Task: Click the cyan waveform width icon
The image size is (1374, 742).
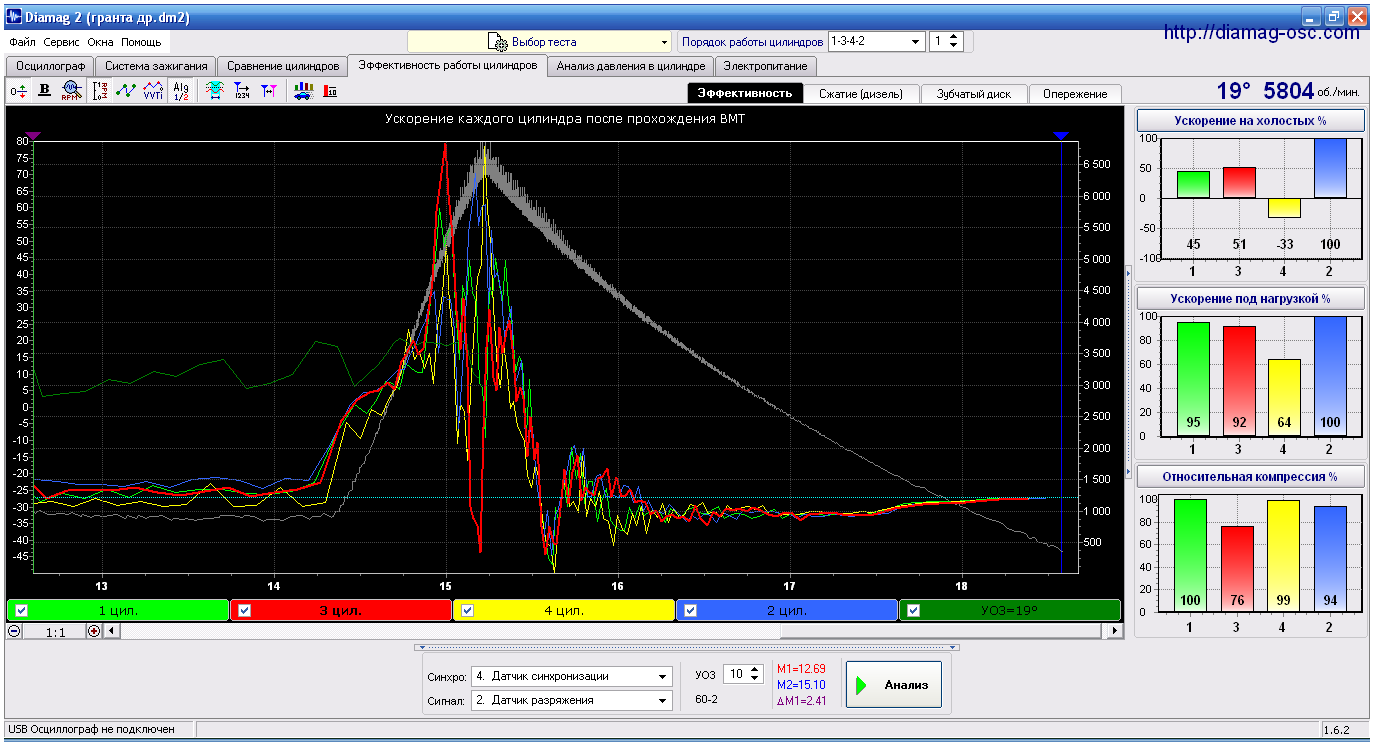Action: [214, 91]
